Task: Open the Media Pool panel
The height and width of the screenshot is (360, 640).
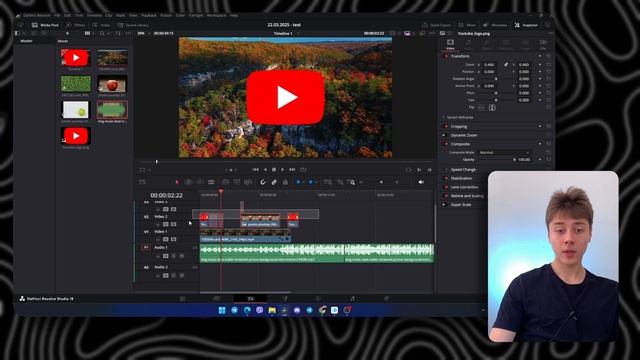Action: point(45,25)
